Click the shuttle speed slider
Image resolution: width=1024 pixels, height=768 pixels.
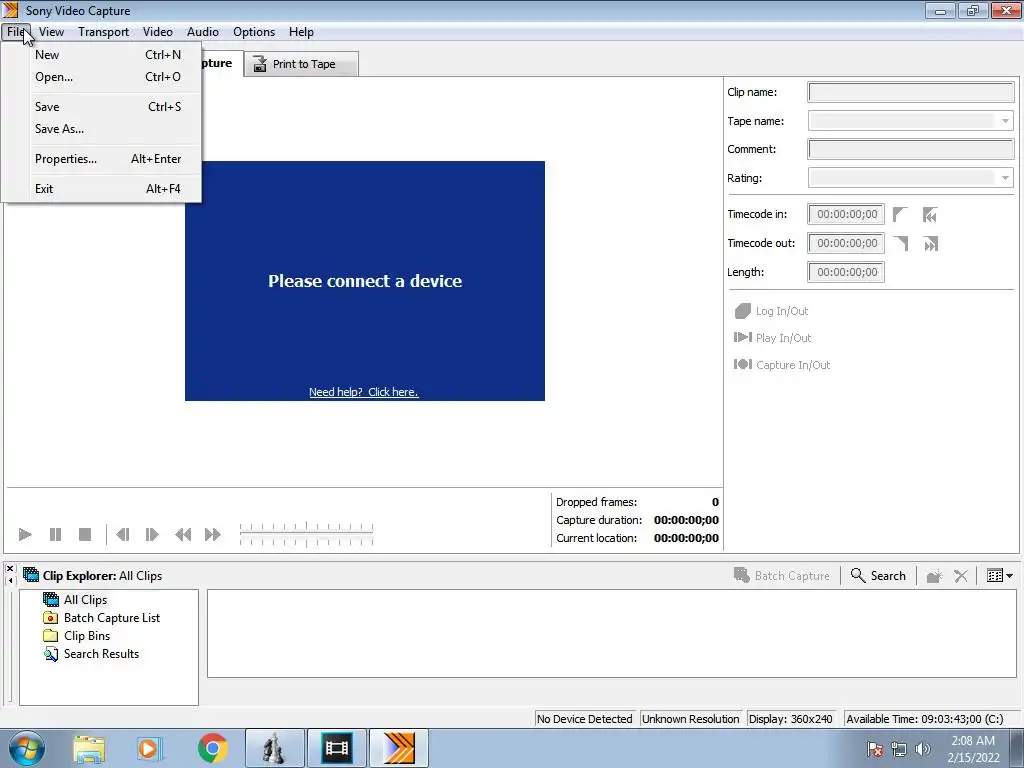(x=306, y=534)
